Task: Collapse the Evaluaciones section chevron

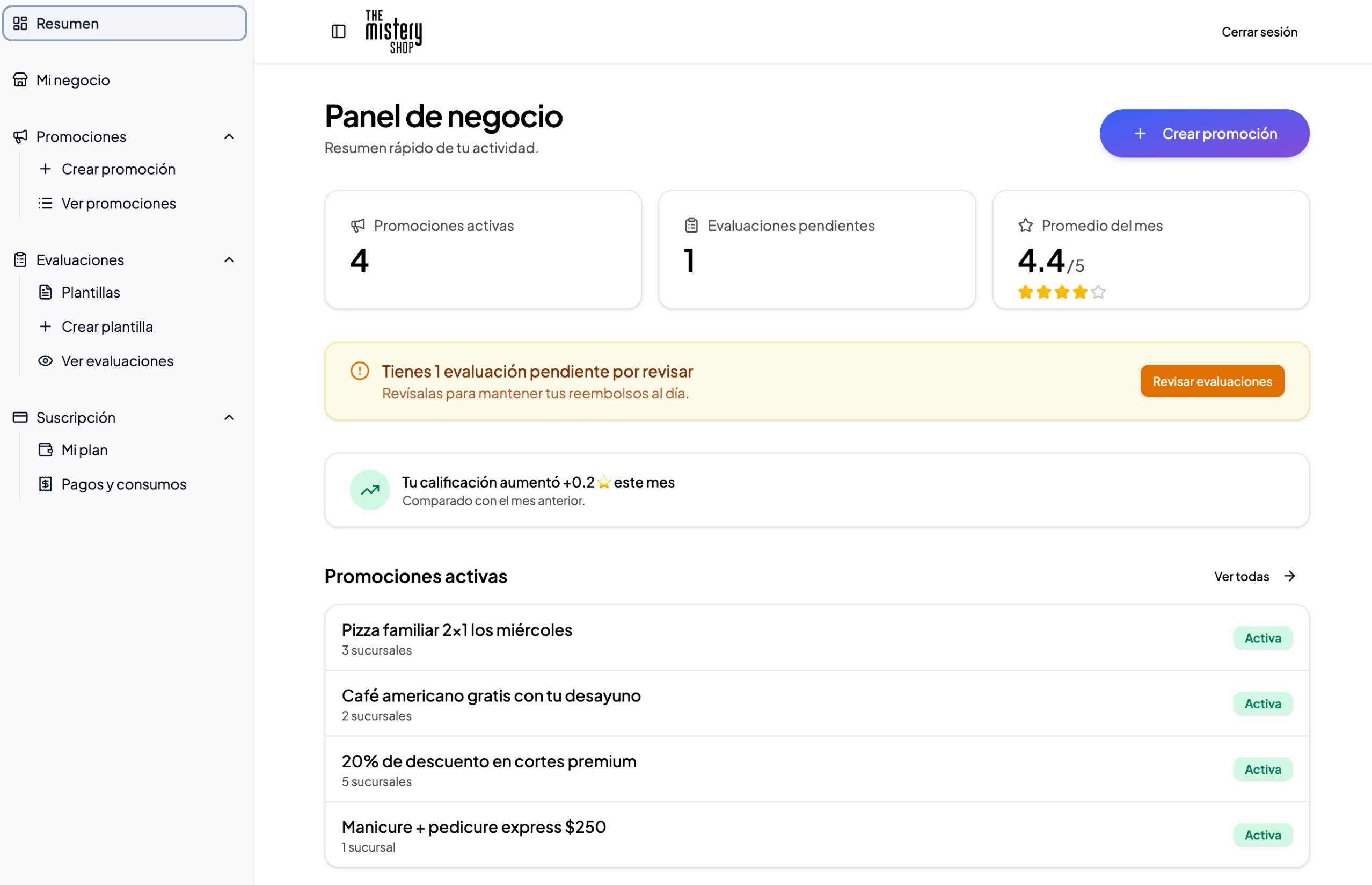Action: click(x=229, y=260)
